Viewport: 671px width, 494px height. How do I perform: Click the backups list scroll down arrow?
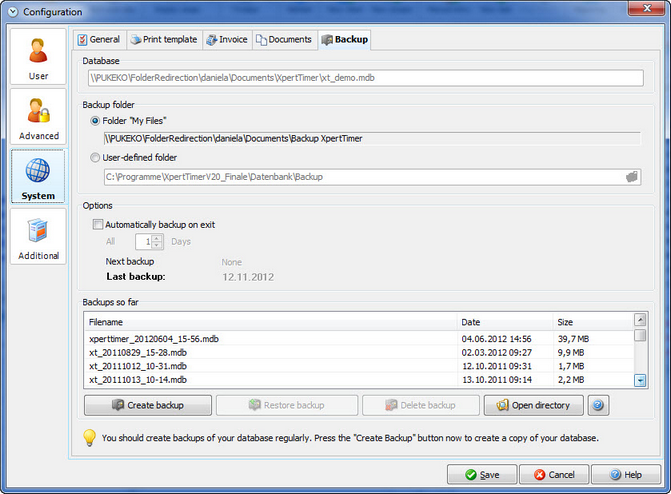(x=640, y=380)
